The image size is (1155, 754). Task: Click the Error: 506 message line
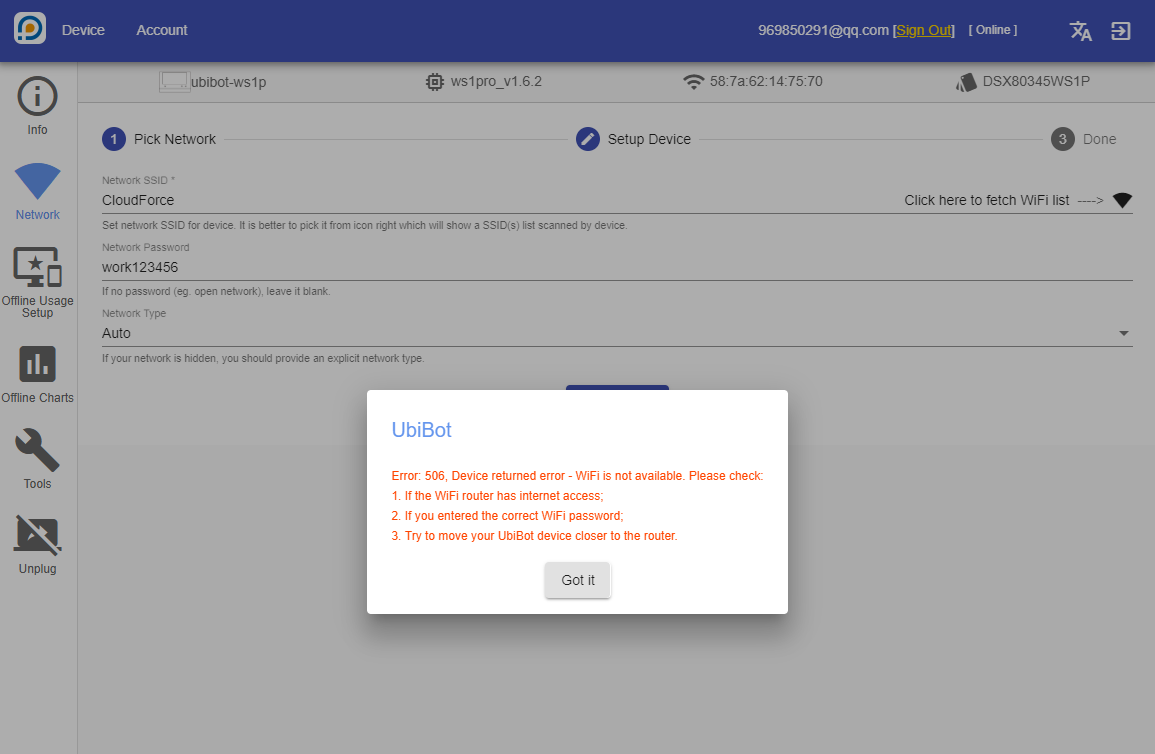tap(577, 476)
